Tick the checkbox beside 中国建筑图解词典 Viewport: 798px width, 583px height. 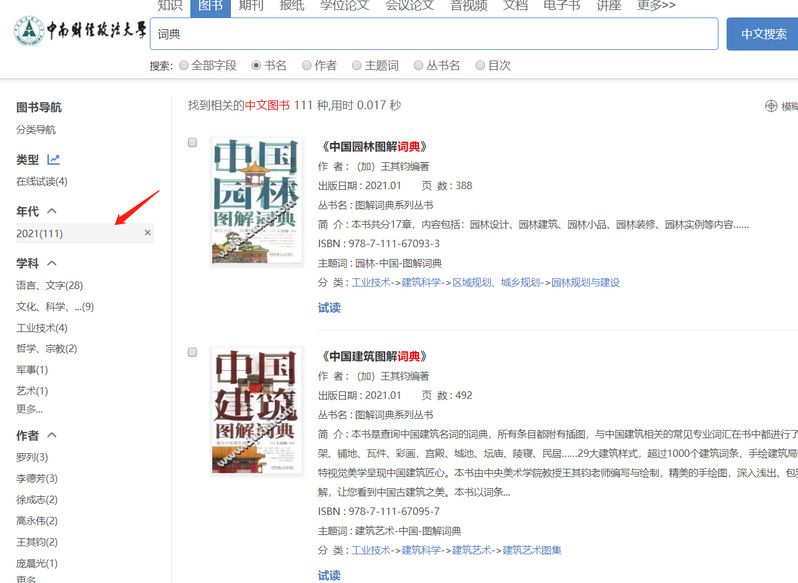pos(193,353)
